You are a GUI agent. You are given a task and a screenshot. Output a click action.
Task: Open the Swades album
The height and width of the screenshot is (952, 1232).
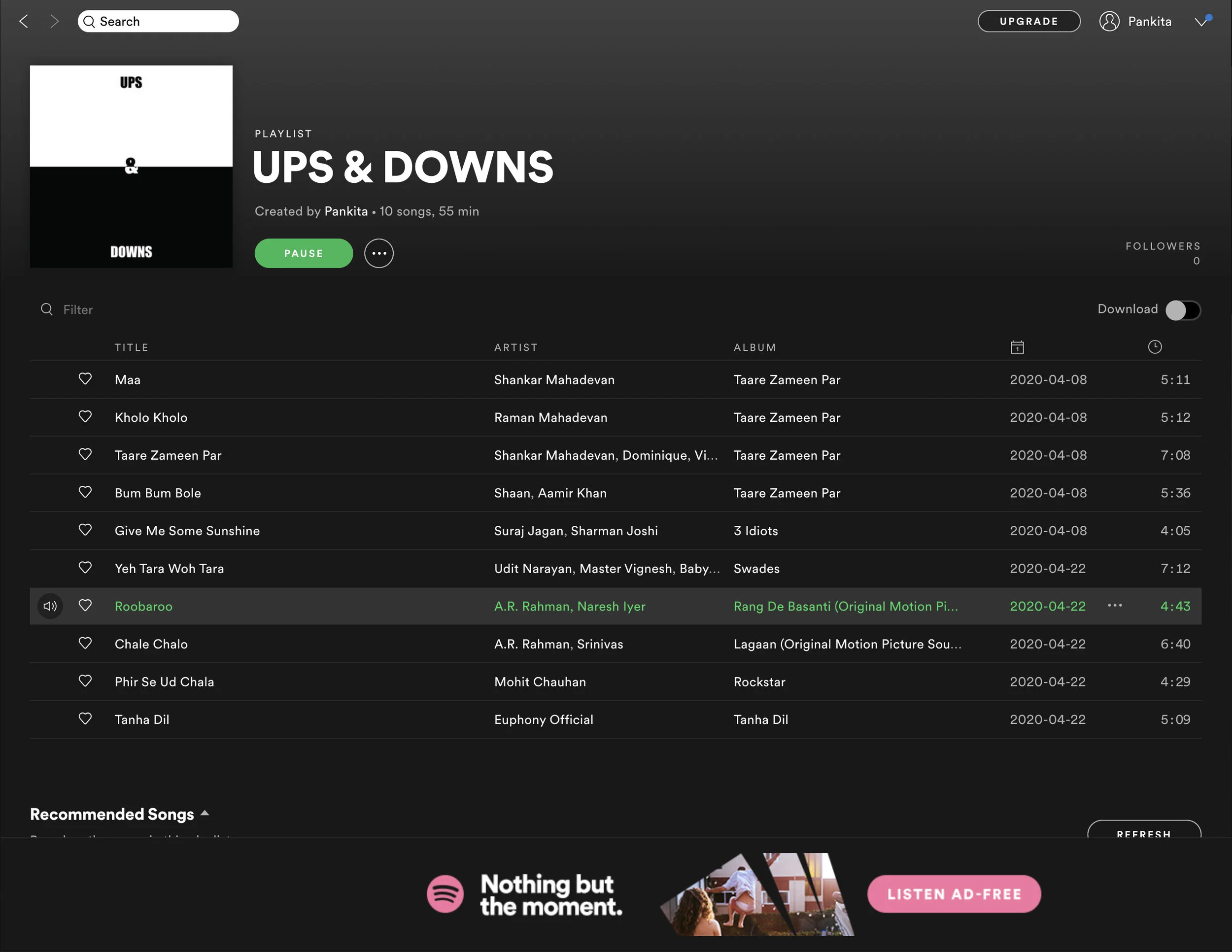click(x=756, y=569)
